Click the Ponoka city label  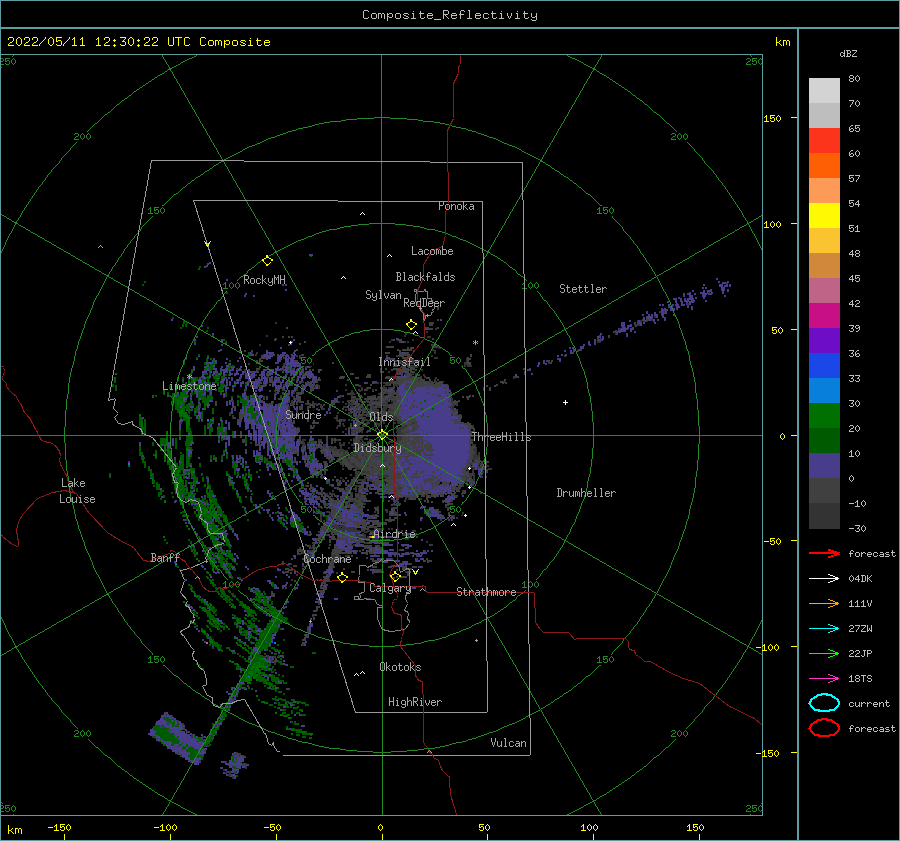pyautogui.click(x=456, y=206)
